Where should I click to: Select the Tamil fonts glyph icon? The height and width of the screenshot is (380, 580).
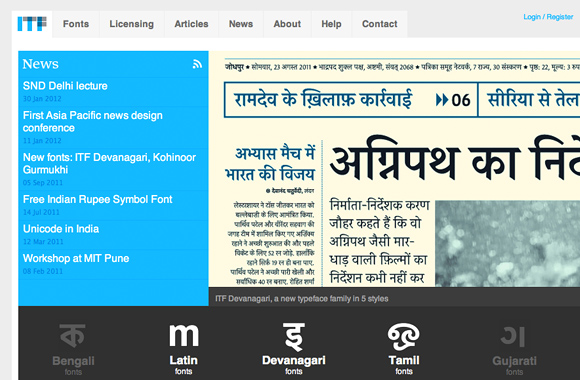click(404, 336)
